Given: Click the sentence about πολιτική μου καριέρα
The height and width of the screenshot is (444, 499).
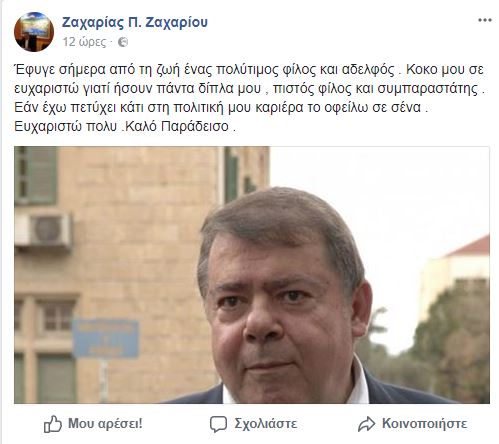Looking at the screenshot, I should [x=221, y=108].
